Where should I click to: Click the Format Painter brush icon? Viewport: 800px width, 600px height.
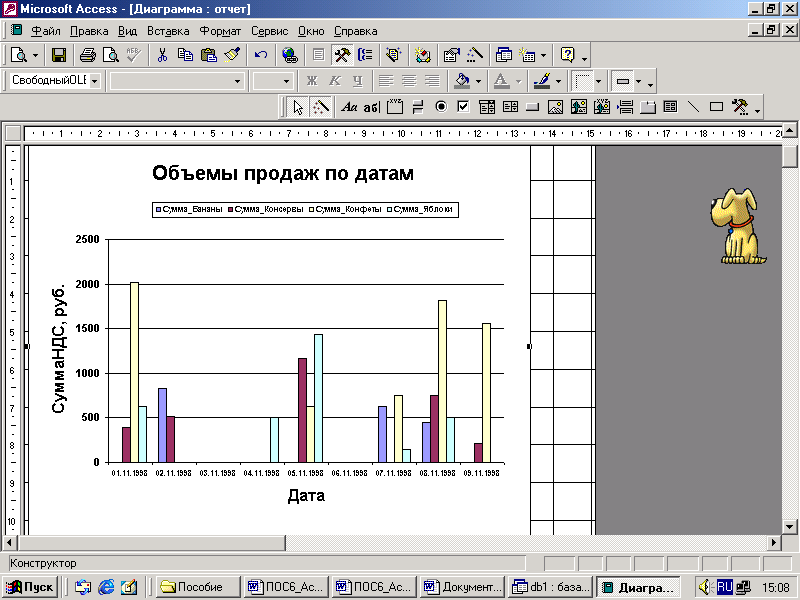pos(232,55)
